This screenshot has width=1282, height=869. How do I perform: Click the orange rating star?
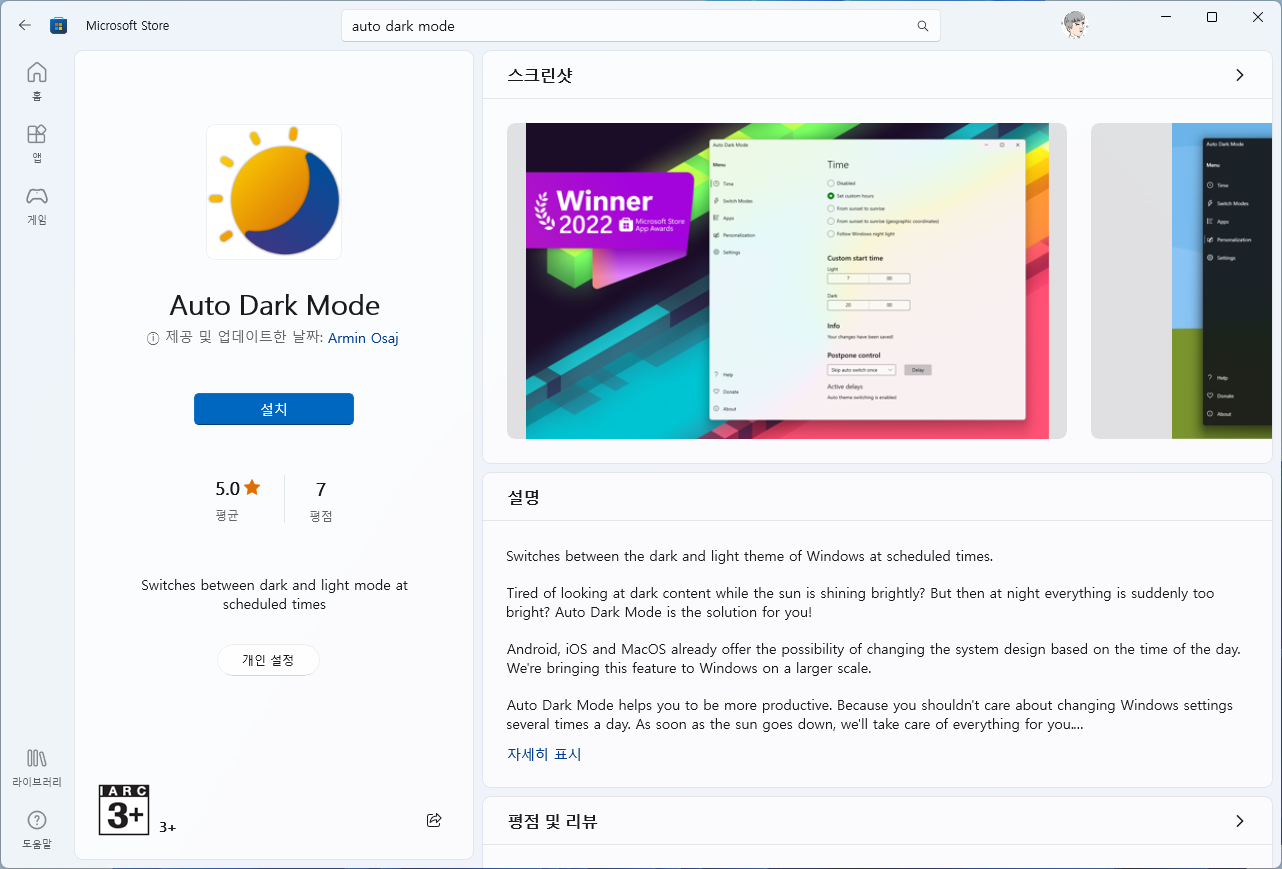click(252, 488)
